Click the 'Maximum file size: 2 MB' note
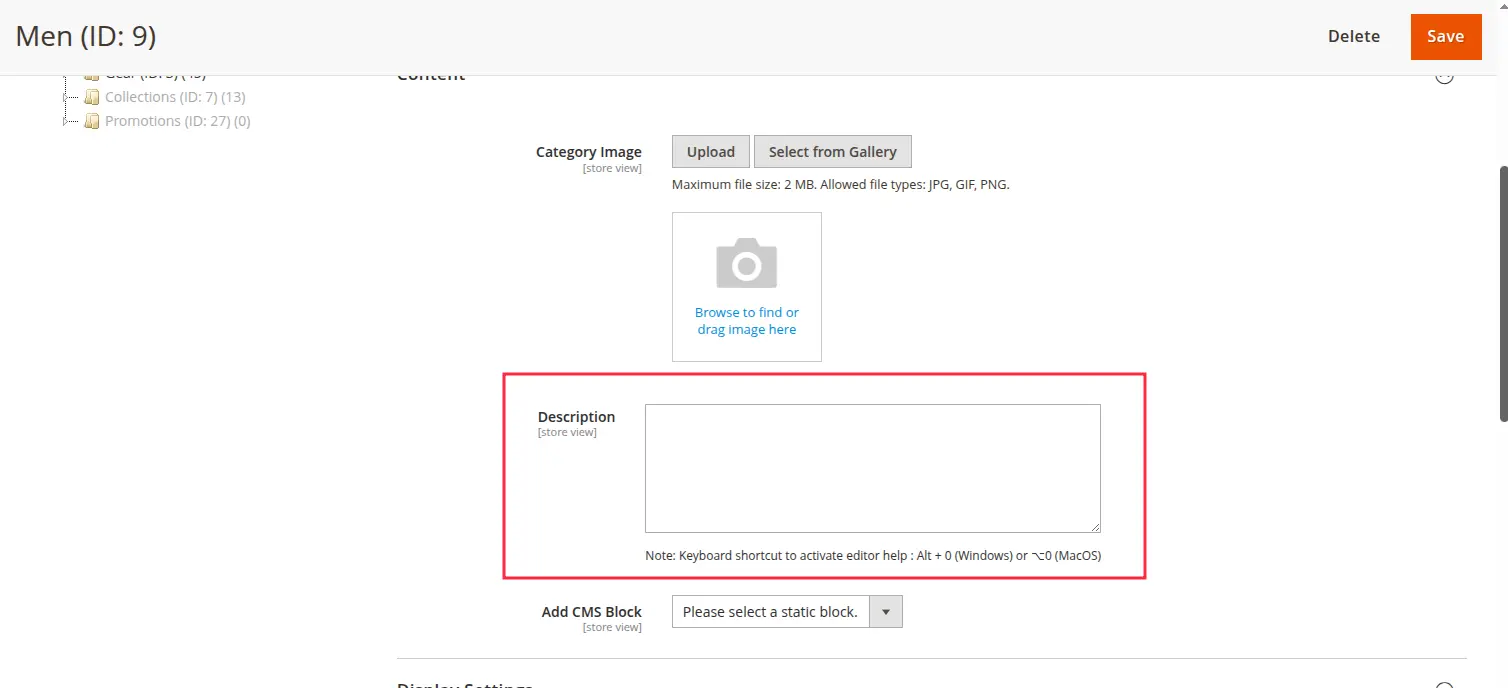1508x688 pixels. click(841, 185)
